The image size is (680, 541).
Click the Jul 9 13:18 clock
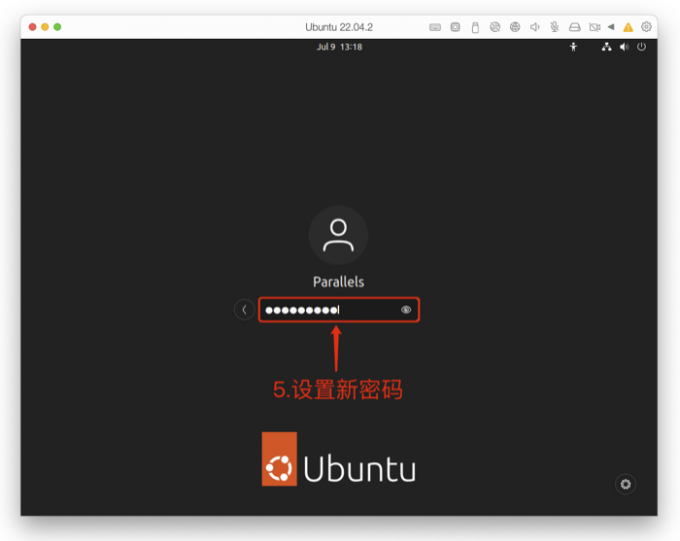pos(339,47)
